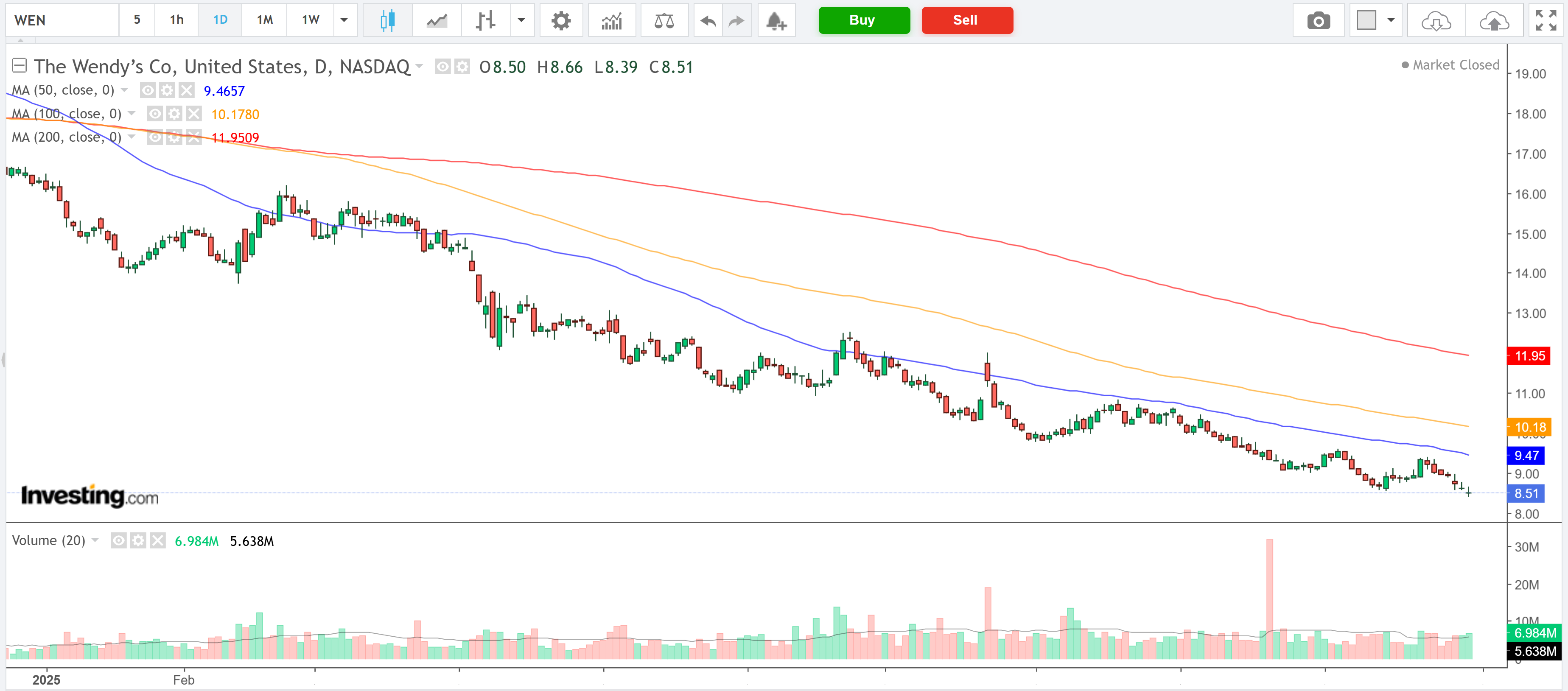Switch to line chart style
The width and height of the screenshot is (1568, 691).
(x=437, y=20)
